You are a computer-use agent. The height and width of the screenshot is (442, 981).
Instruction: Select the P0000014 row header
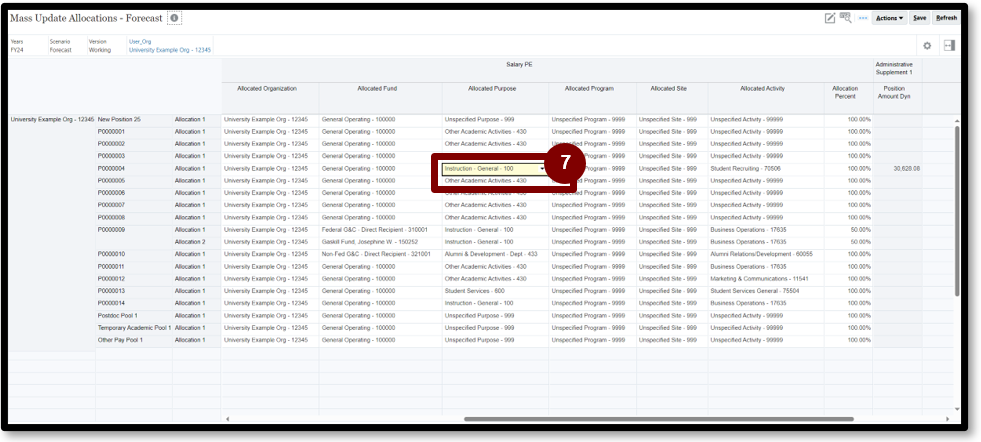(x=133, y=303)
